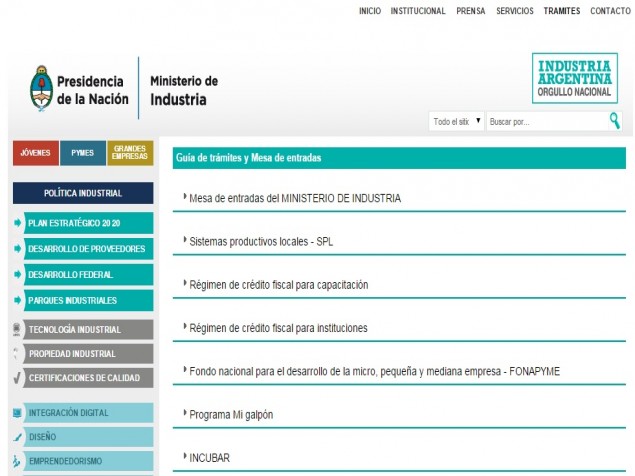Go to PRENSA in the top navigation
635x476 pixels.
click(x=470, y=11)
